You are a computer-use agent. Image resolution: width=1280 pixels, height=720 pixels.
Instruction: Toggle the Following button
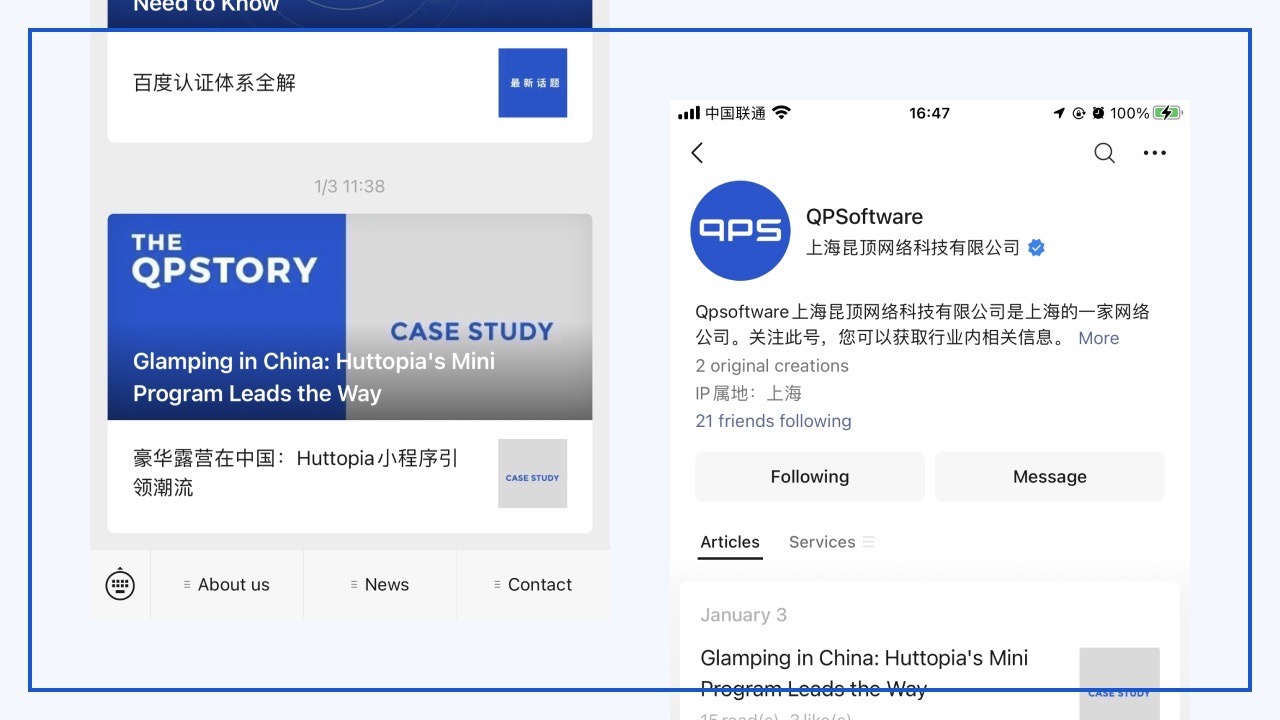[809, 477]
